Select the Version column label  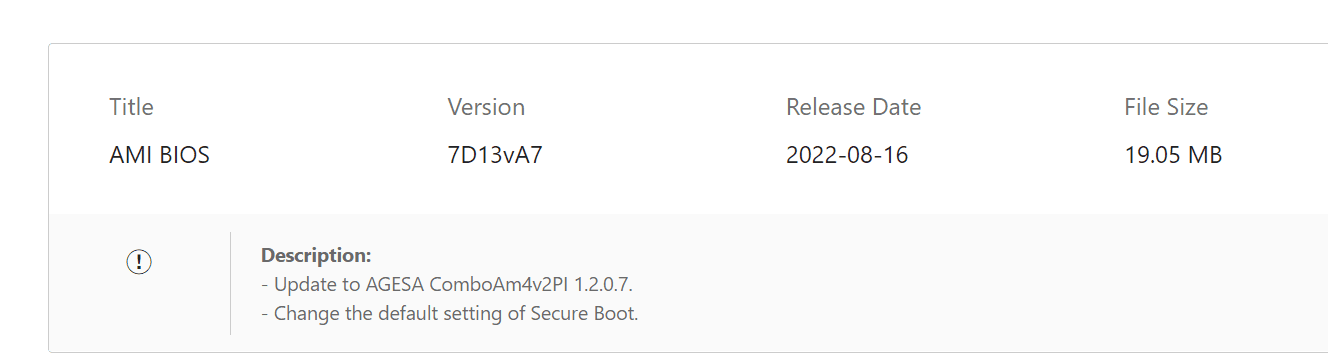tap(486, 107)
